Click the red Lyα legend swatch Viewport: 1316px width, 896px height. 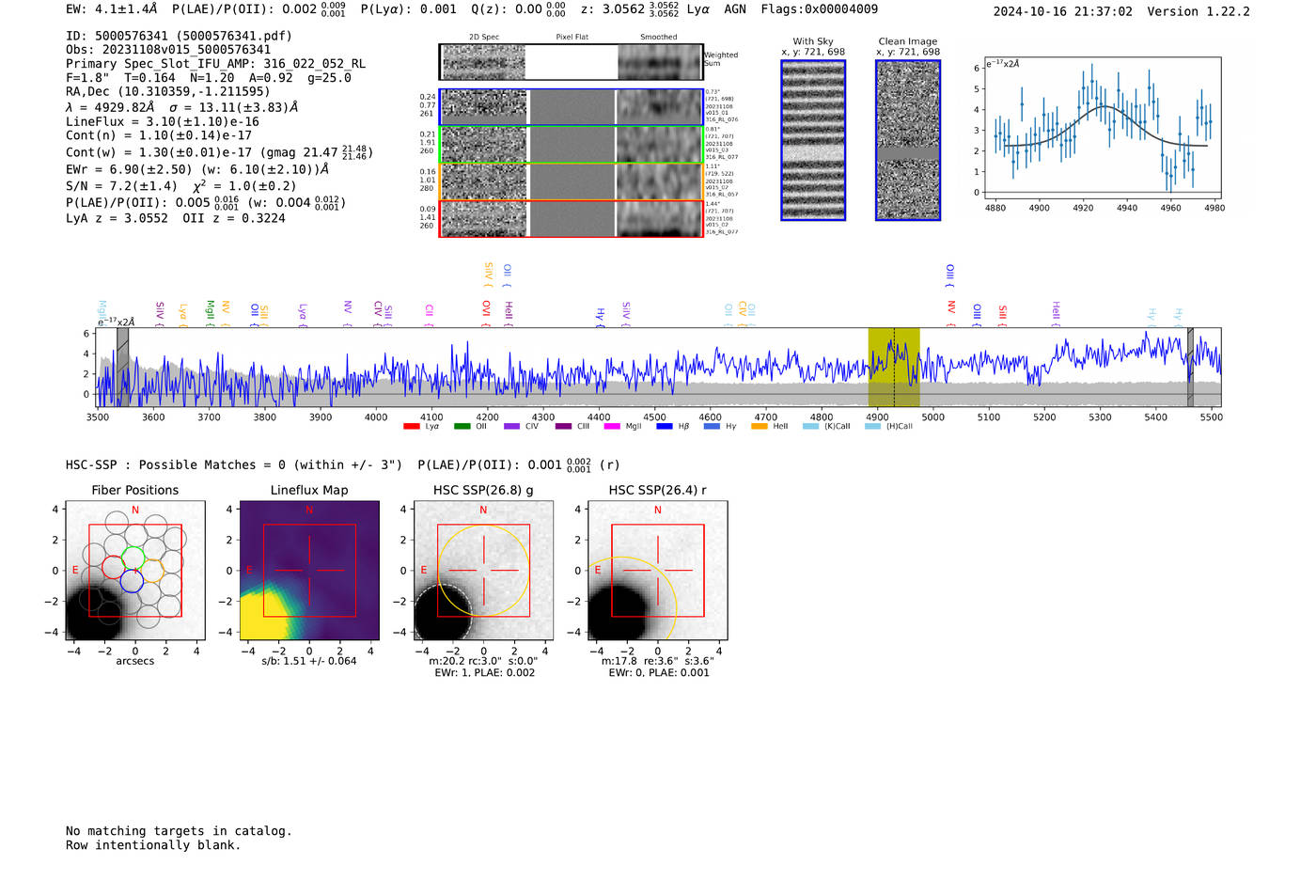click(411, 427)
